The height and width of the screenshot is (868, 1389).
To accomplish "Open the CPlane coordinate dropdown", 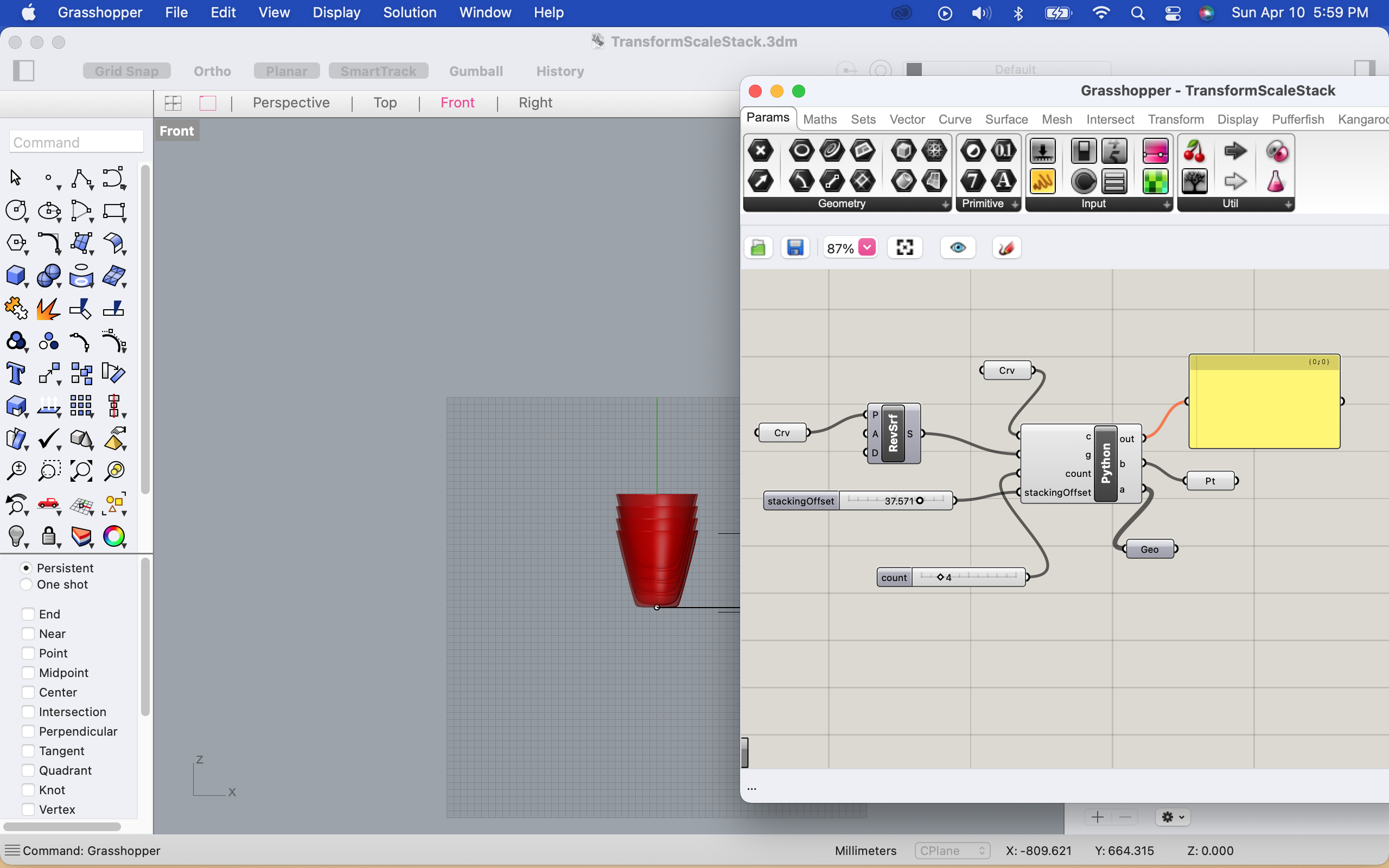I will coord(952,851).
